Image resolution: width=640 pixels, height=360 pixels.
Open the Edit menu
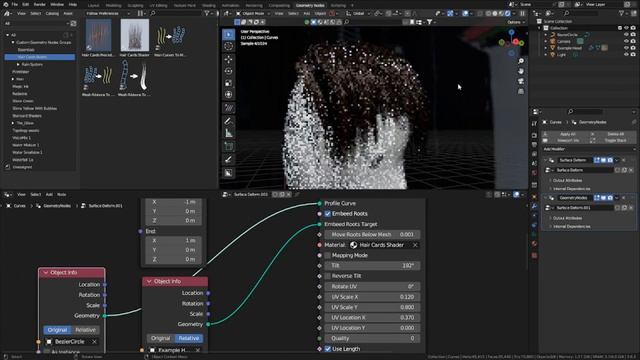pyautogui.click(x=25, y=4)
